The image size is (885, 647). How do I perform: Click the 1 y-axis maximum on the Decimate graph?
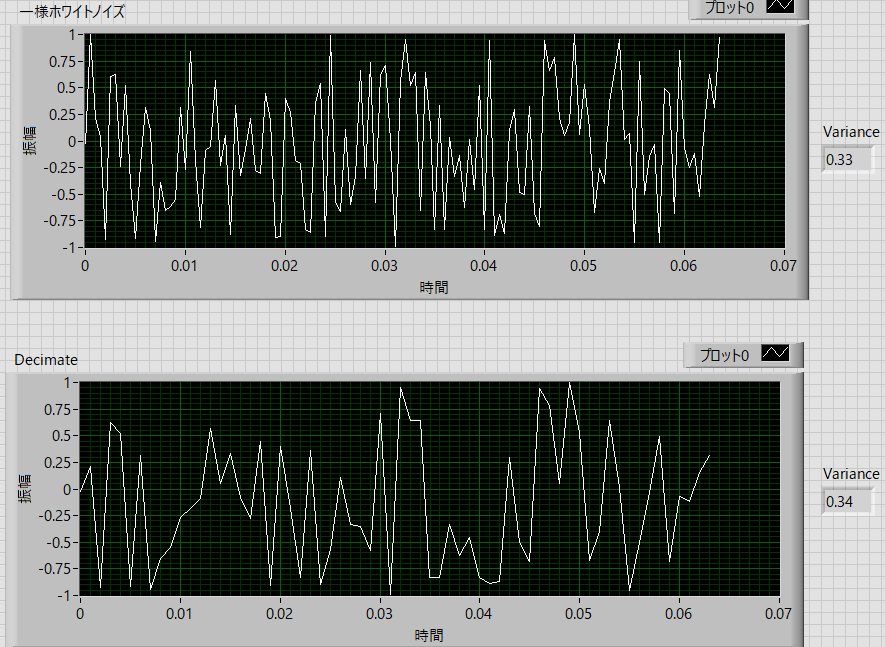68,383
